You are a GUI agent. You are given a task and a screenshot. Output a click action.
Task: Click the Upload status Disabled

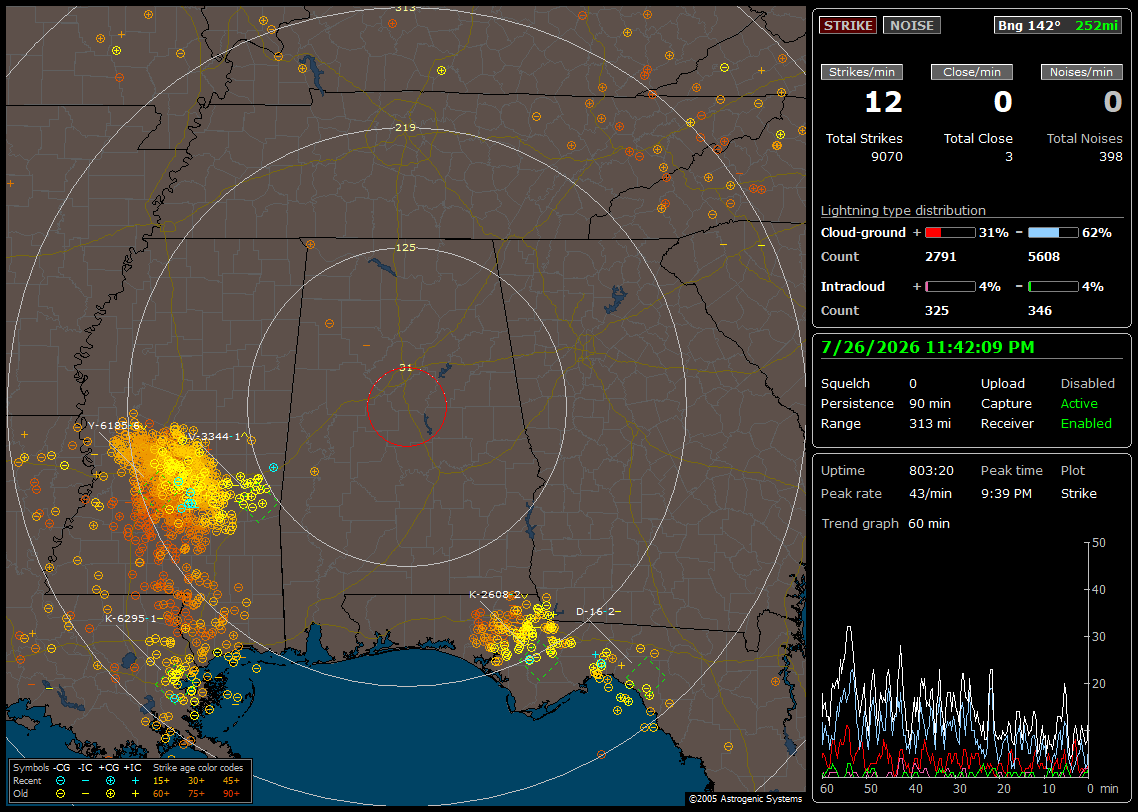(x=1087, y=384)
